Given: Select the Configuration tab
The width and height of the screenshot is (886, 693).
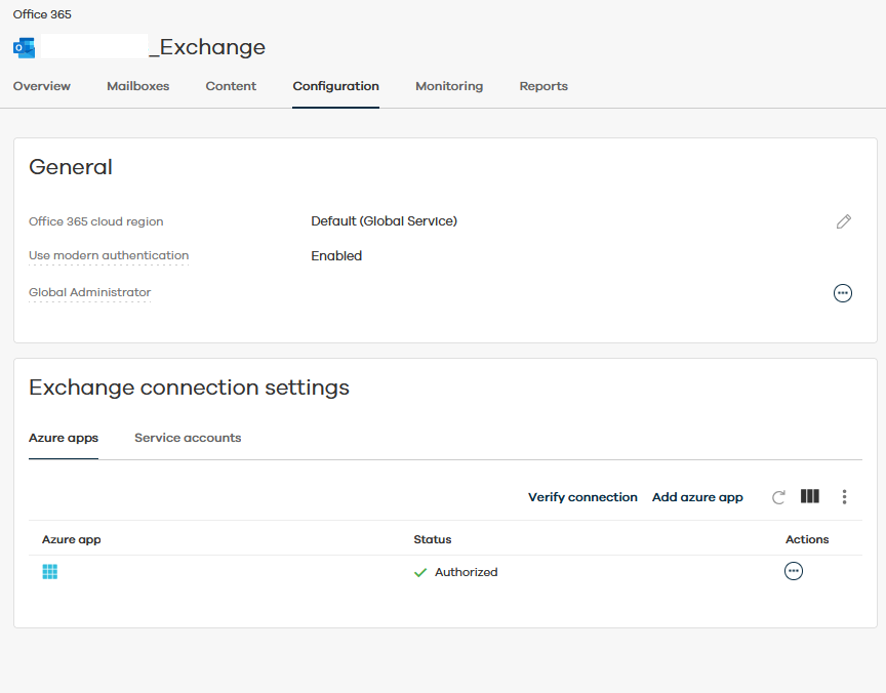Looking at the screenshot, I should pos(336,86).
